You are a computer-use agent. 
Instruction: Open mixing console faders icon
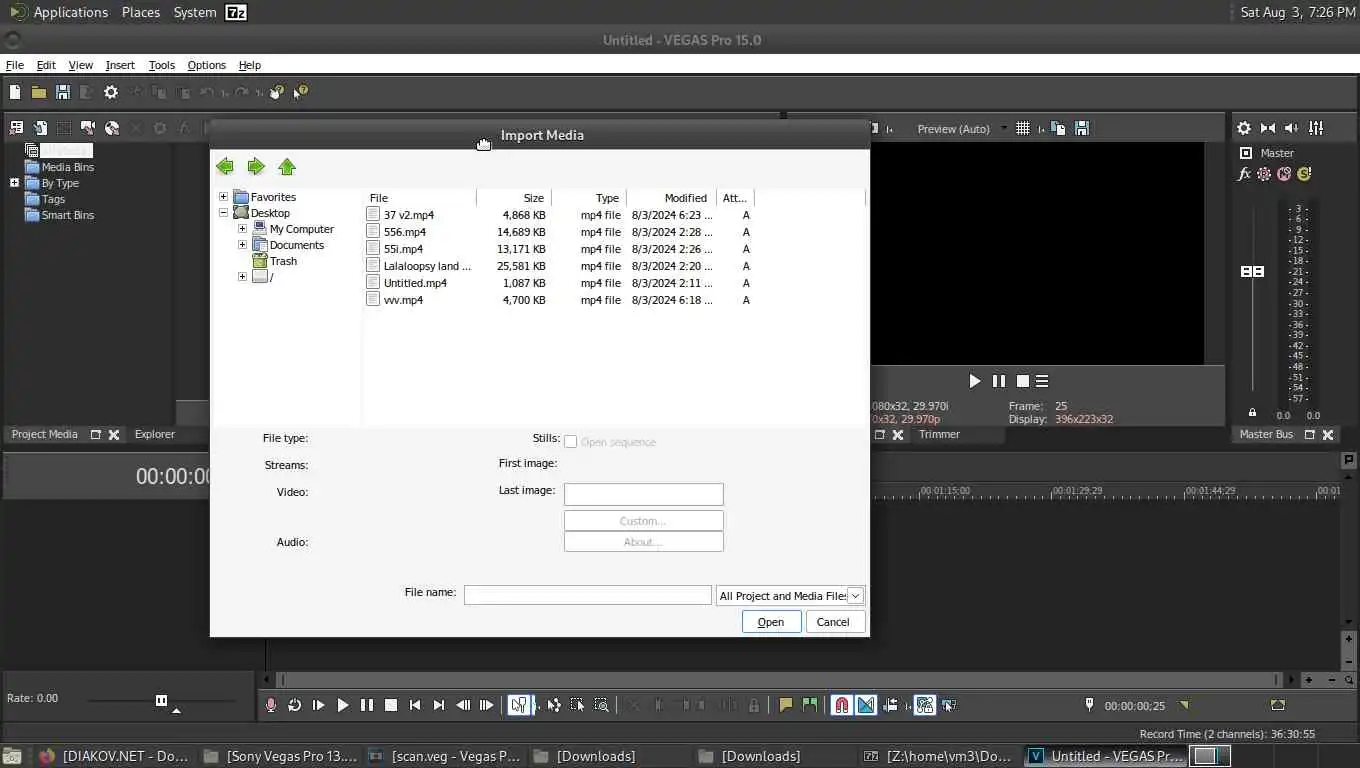tap(1316, 128)
